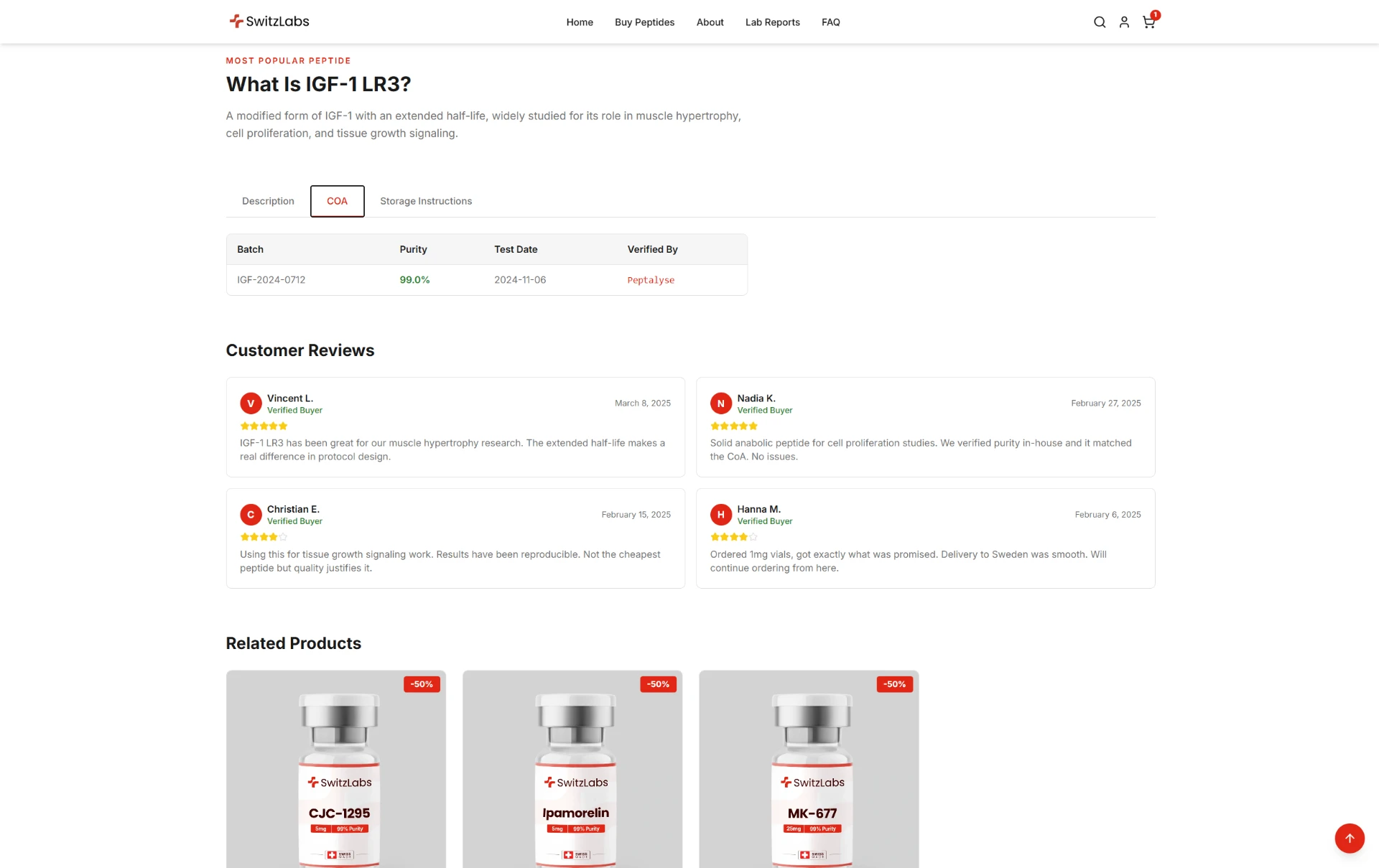The width and height of the screenshot is (1379, 868).
Task: Select the COA tab
Action: pos(337,201)
